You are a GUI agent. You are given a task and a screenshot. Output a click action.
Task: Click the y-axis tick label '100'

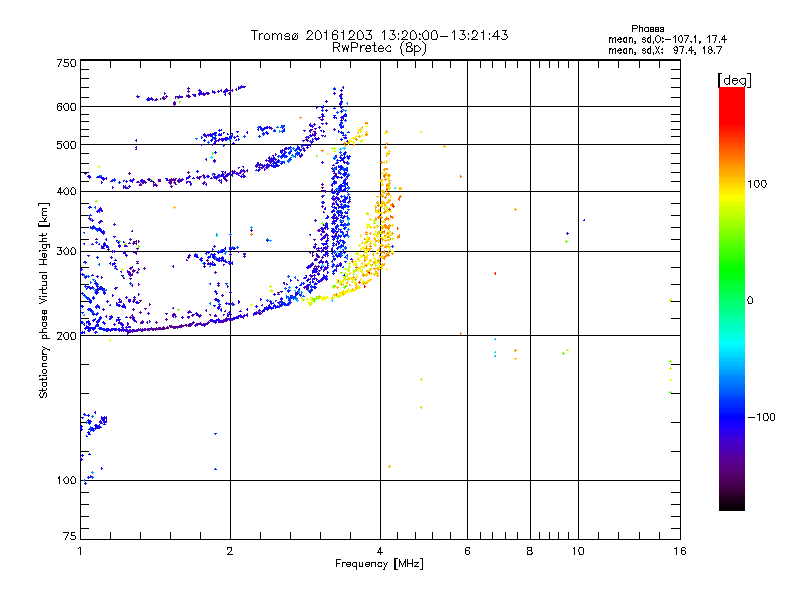[66, 481]
